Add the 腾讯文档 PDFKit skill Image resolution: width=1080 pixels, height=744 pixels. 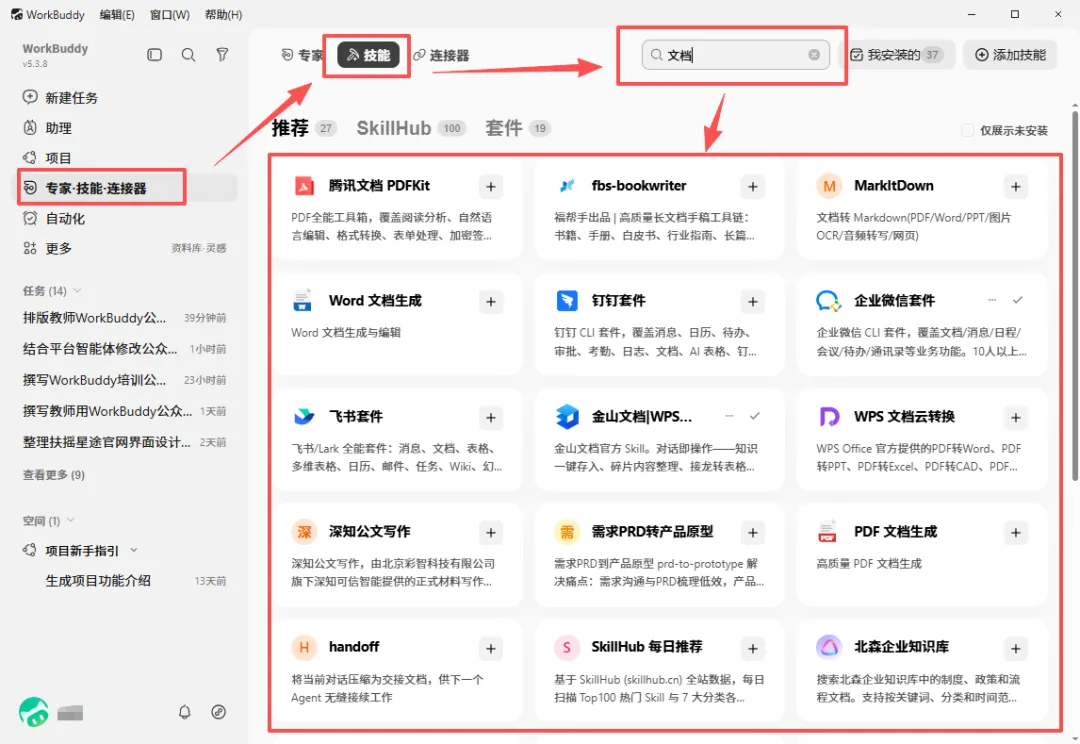pos(490,186)
